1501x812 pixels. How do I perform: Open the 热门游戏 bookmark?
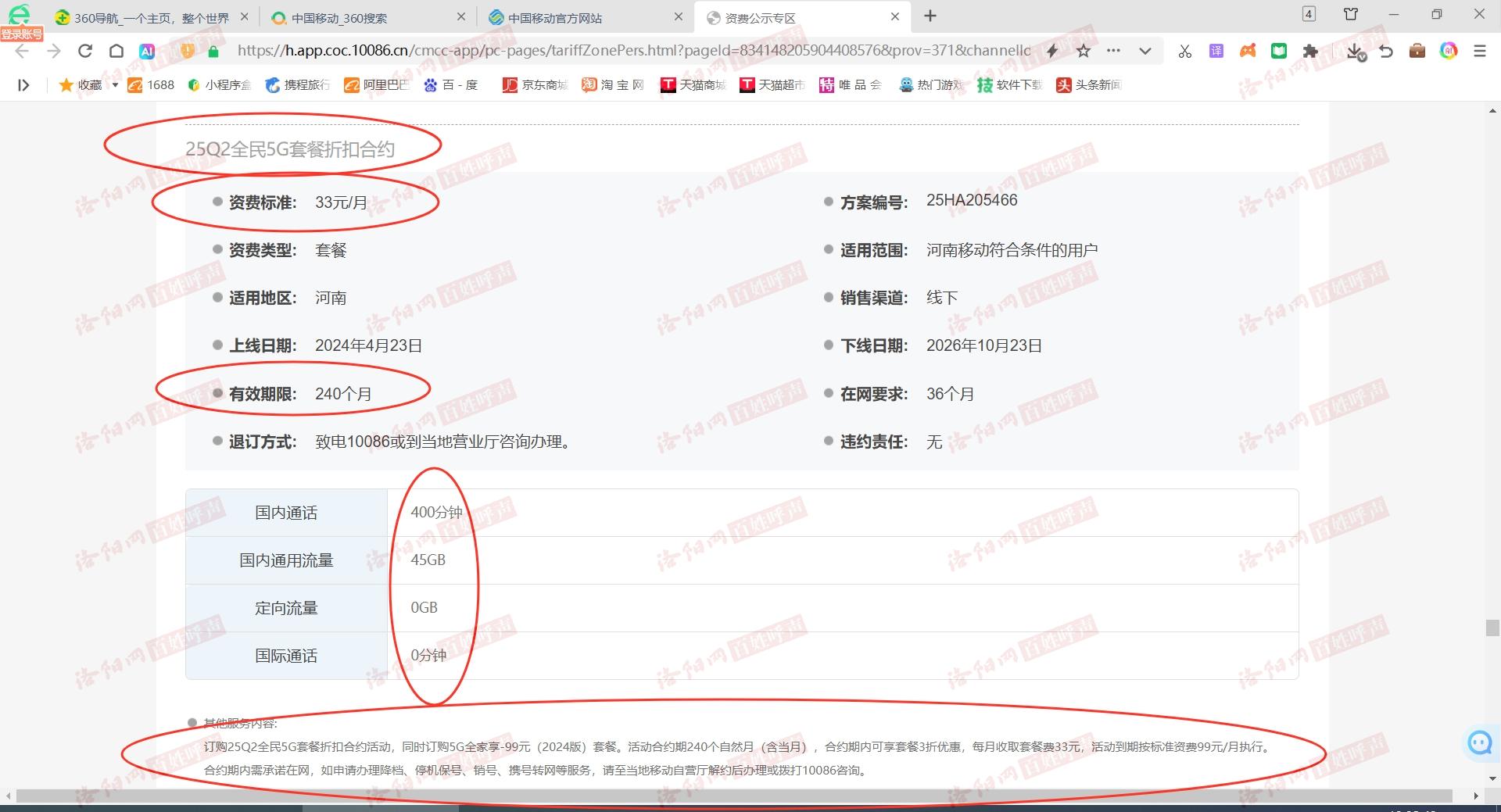pyautogui.click(x=931, y=84)
